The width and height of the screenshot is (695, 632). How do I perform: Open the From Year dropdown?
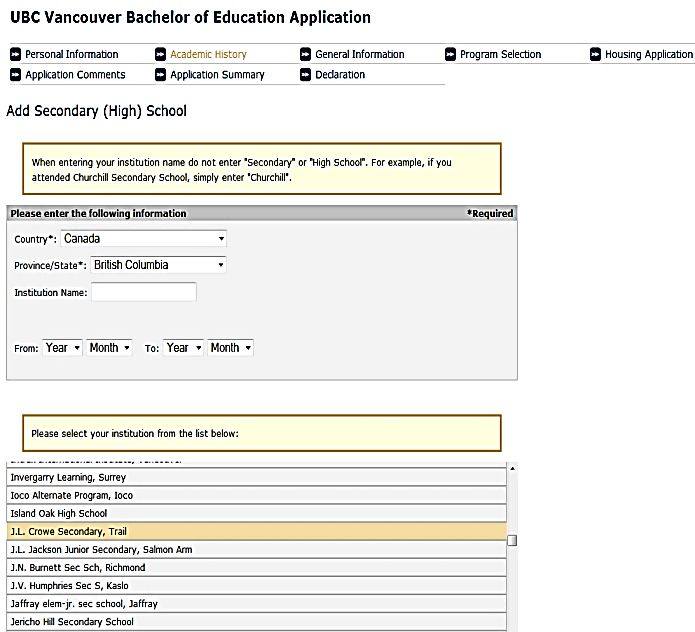[x=62, y=348]
